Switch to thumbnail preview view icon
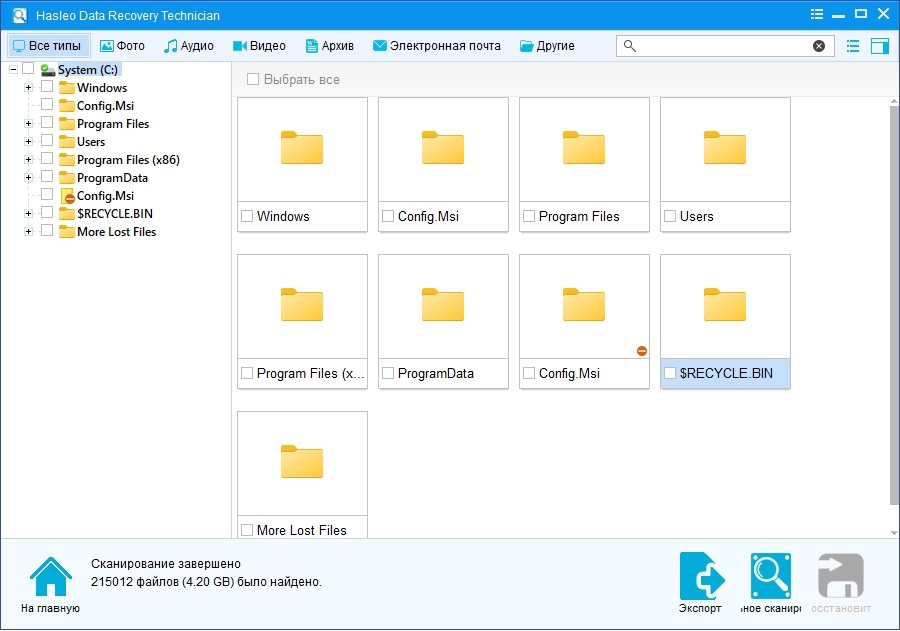This screenshot has width=900, height=631. point(879,46)
